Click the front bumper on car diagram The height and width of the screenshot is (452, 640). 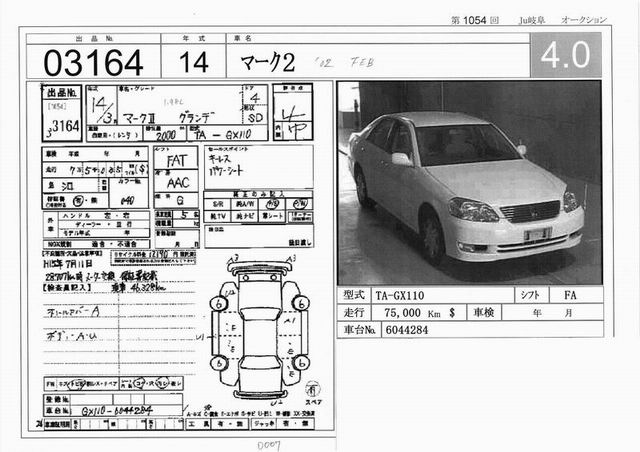pos(261,268)
